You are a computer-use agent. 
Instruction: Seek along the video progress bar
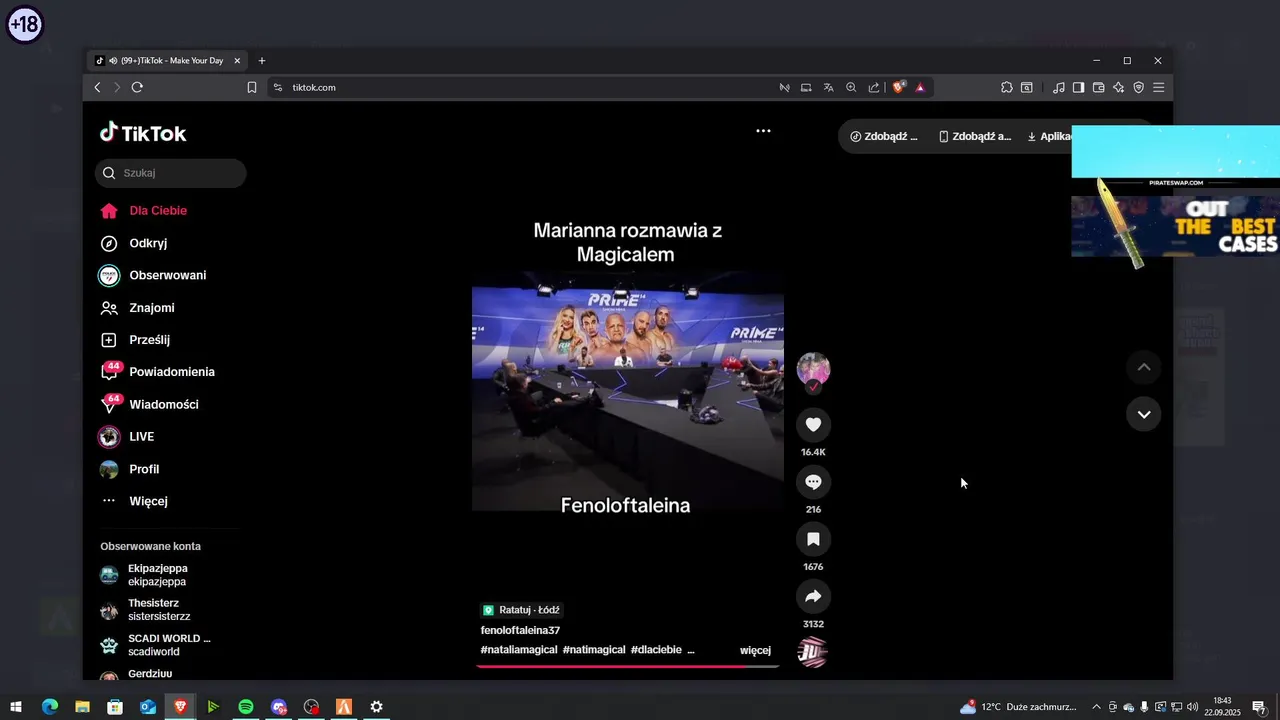[628, 666]
